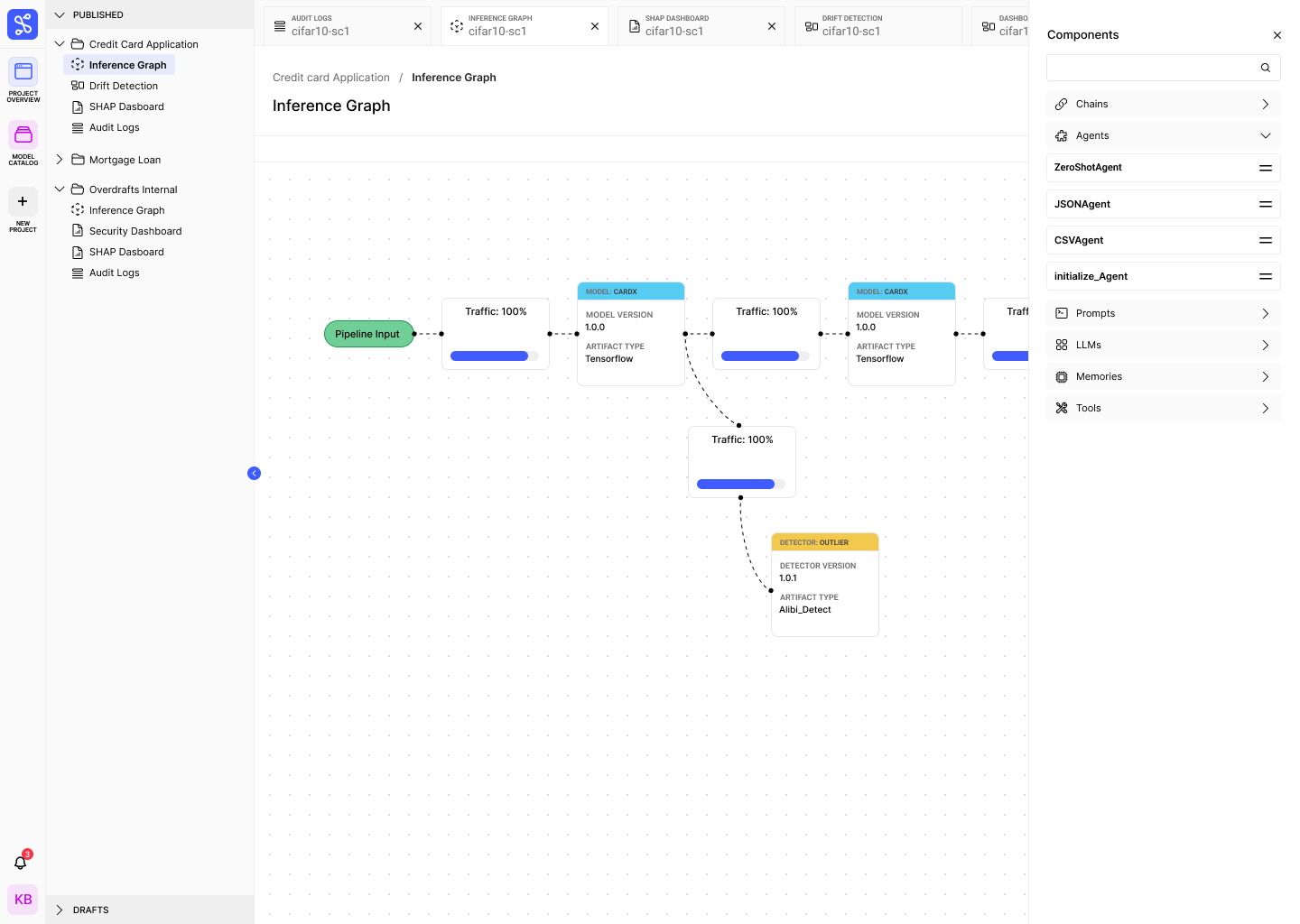Image resolution: width=1300 pixels, height=924 pixels.
Task: Collapse the sidebar with the blue arrow button
Action: tap(254, 473)
